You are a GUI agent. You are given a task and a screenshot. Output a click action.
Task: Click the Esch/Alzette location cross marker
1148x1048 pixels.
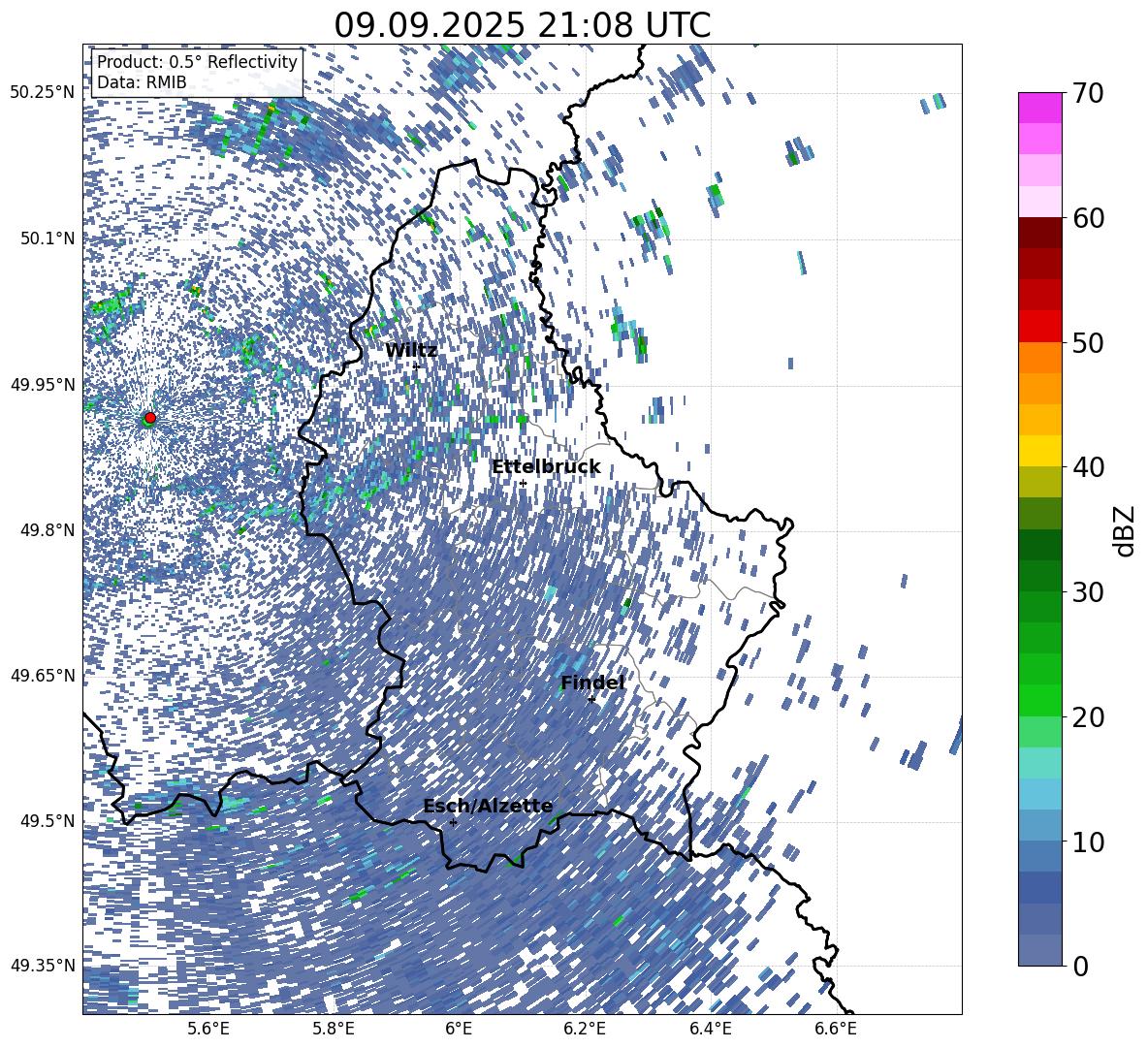(x=453, y=822)
